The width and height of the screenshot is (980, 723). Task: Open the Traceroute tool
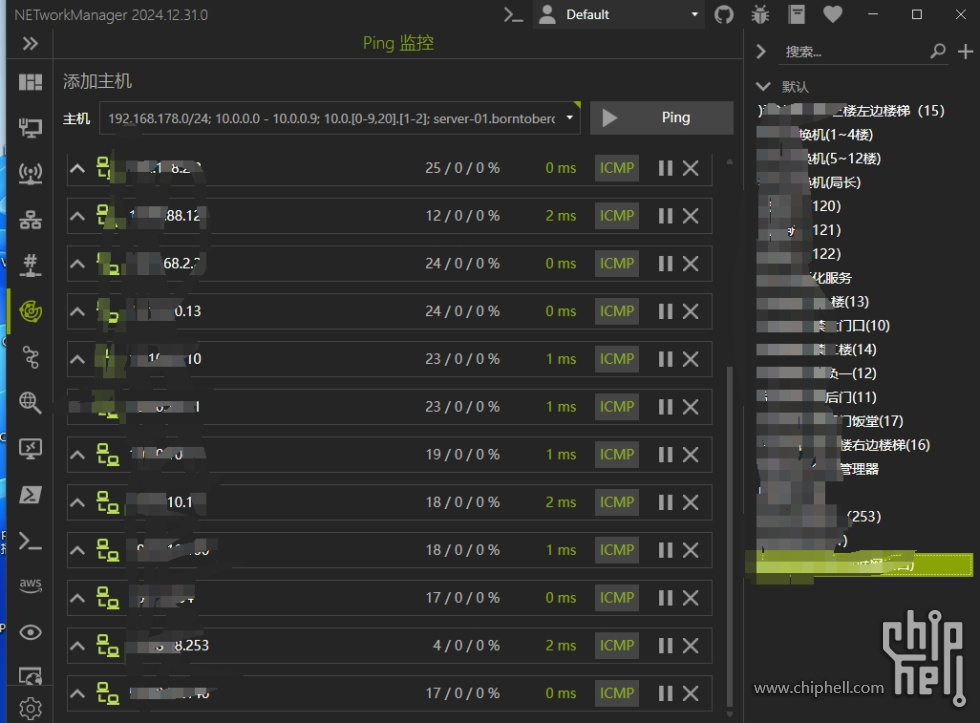pyautogui.click(x=30, y=357)
